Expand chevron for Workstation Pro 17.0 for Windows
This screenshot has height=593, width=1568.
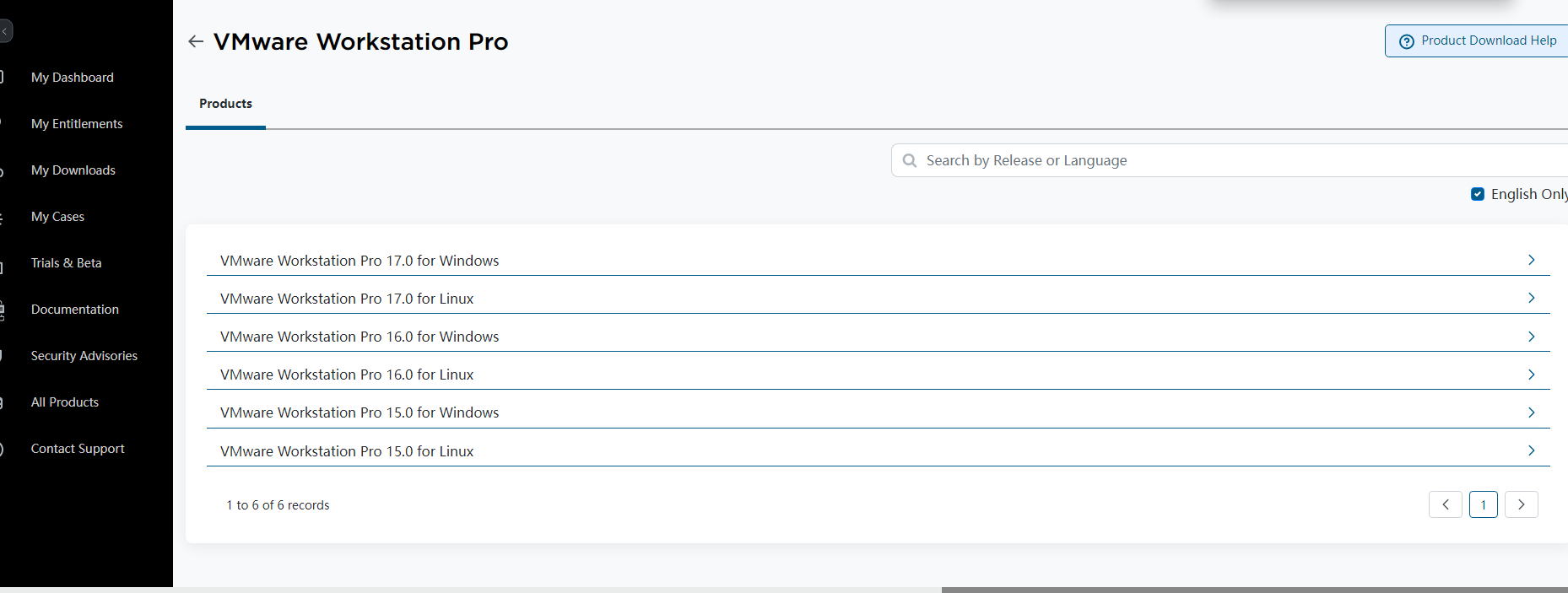1531,260
